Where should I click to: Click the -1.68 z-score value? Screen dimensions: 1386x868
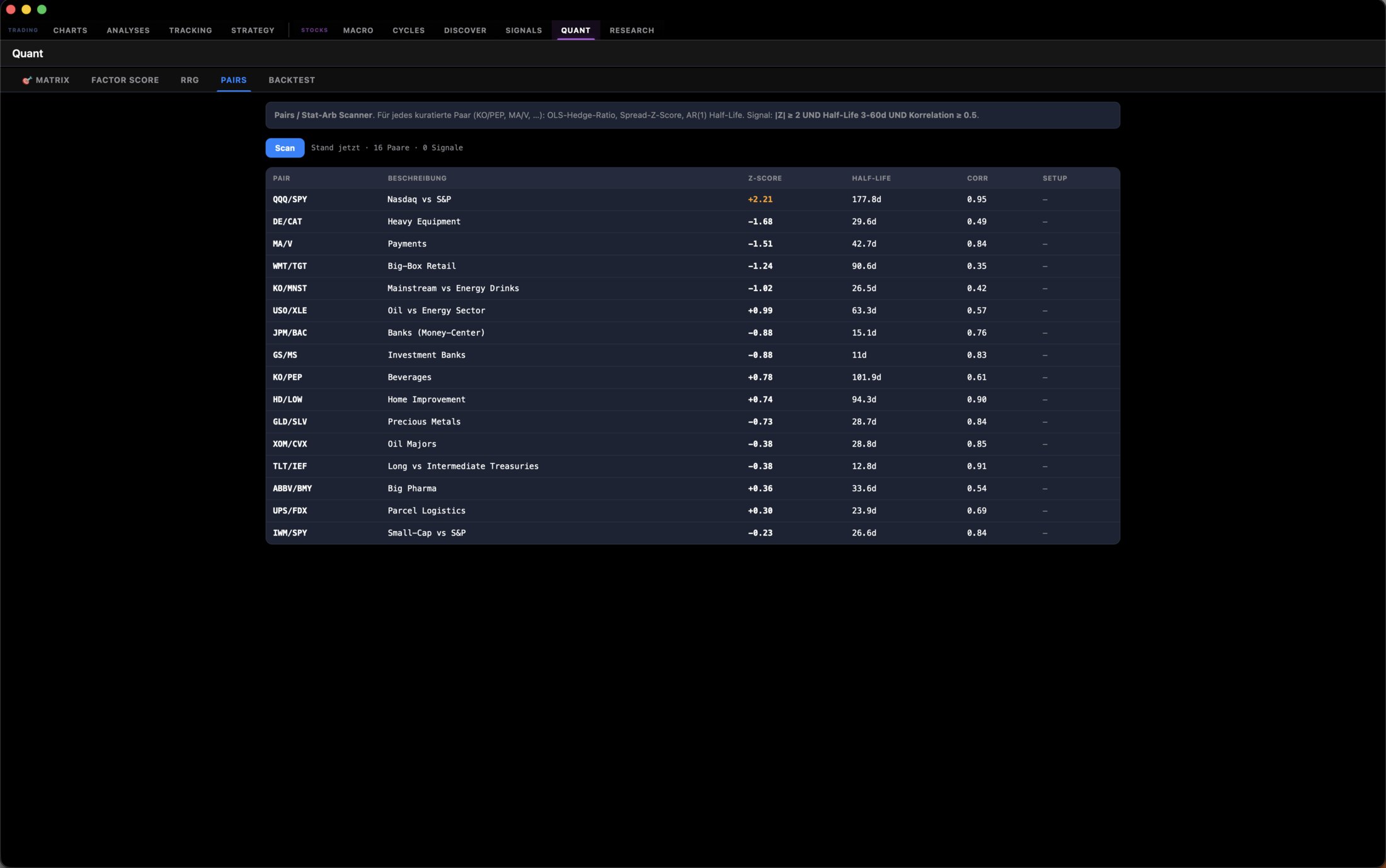click(760, 222)
